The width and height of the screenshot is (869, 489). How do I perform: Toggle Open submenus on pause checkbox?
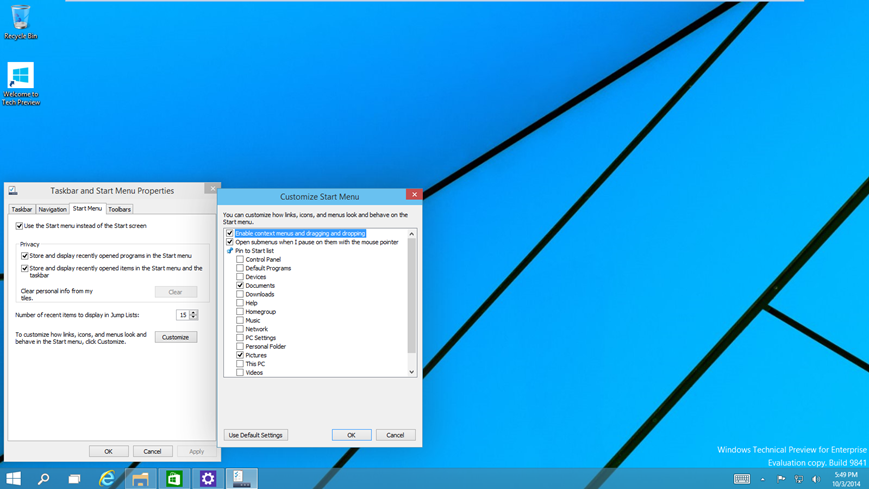(x=229, y=242)
